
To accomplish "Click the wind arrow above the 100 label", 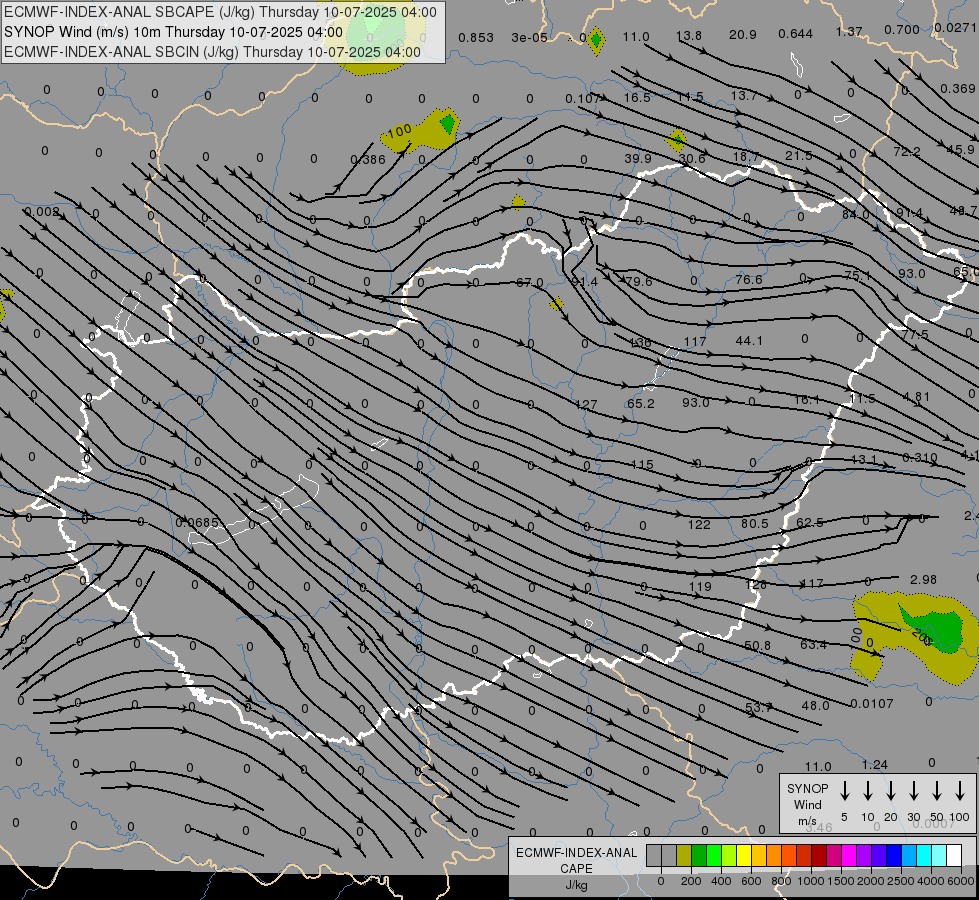I will pos(960,791).
